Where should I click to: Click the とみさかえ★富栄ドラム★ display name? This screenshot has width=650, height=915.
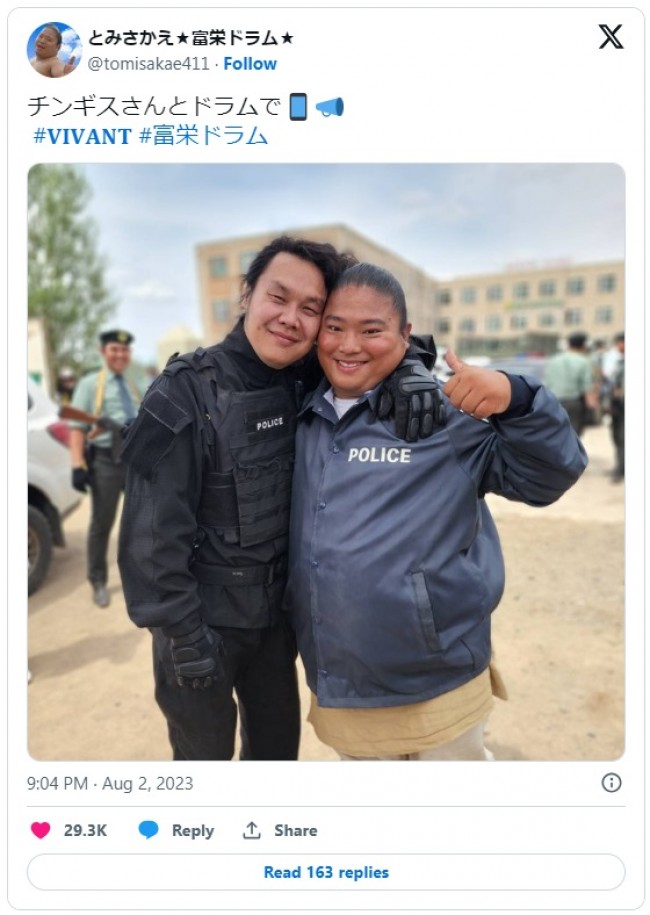(x=190, y=39)
